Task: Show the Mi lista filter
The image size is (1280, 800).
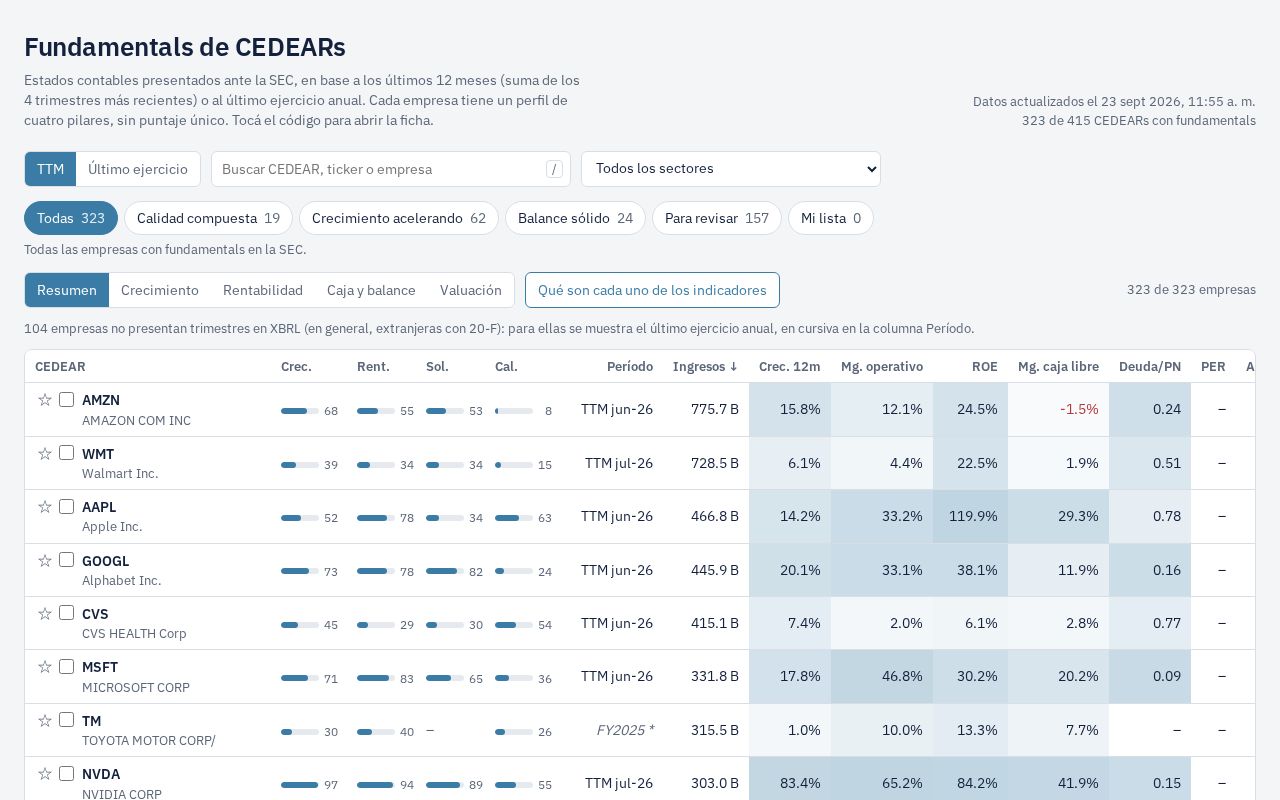Action: coord(831,218)
